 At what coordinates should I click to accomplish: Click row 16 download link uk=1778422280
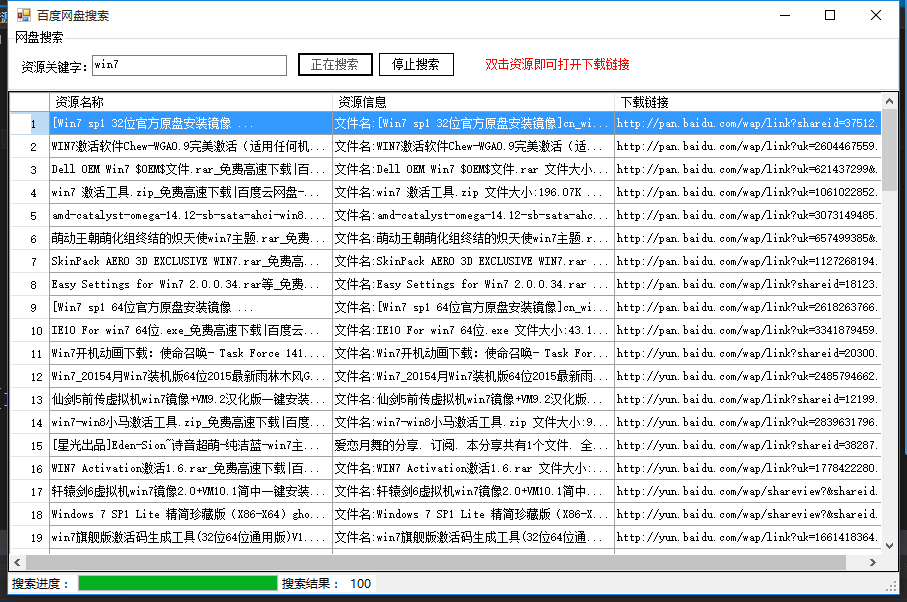coord(748,468)
